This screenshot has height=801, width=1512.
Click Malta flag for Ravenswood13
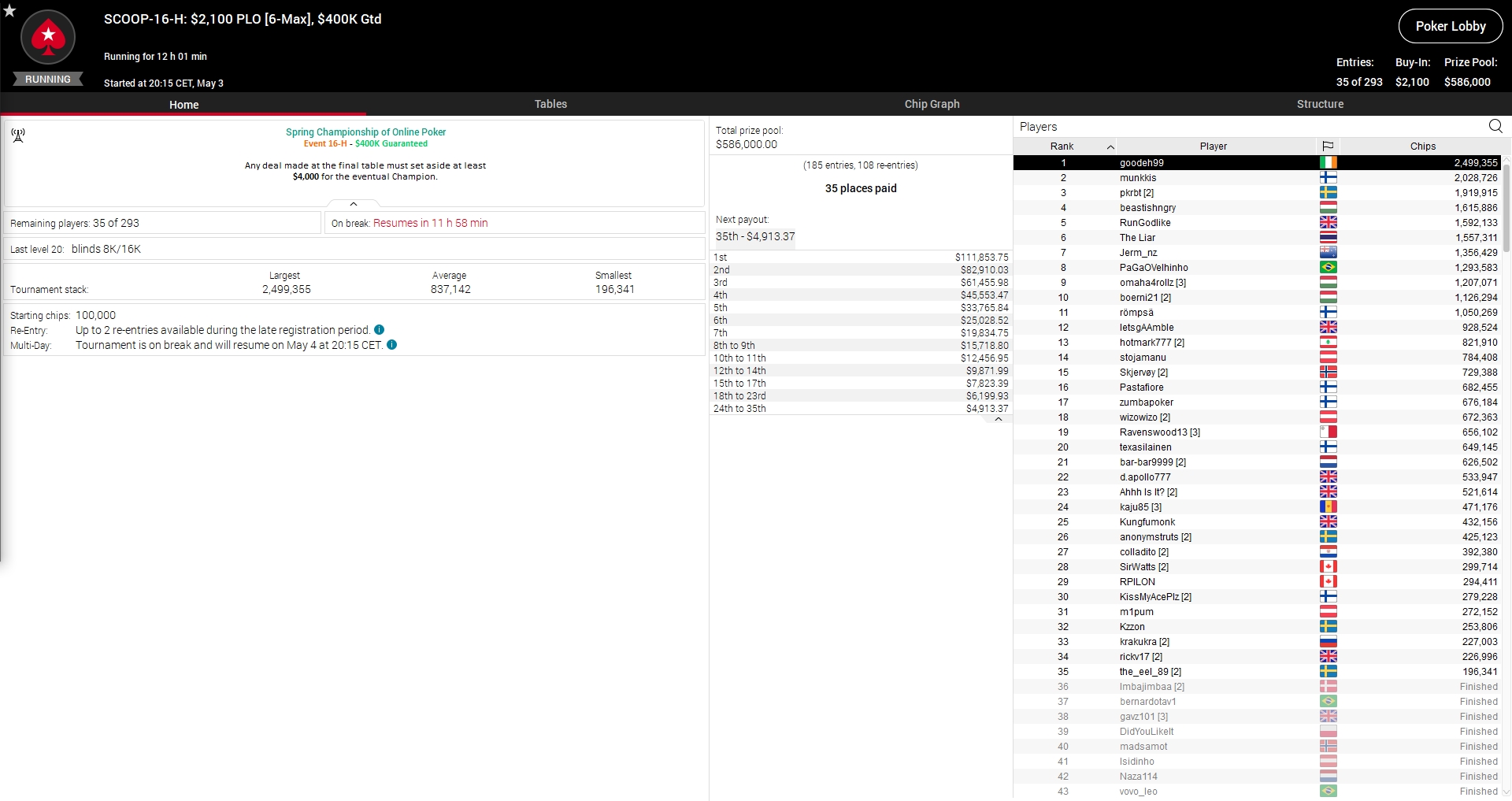tap(1329, 432)
